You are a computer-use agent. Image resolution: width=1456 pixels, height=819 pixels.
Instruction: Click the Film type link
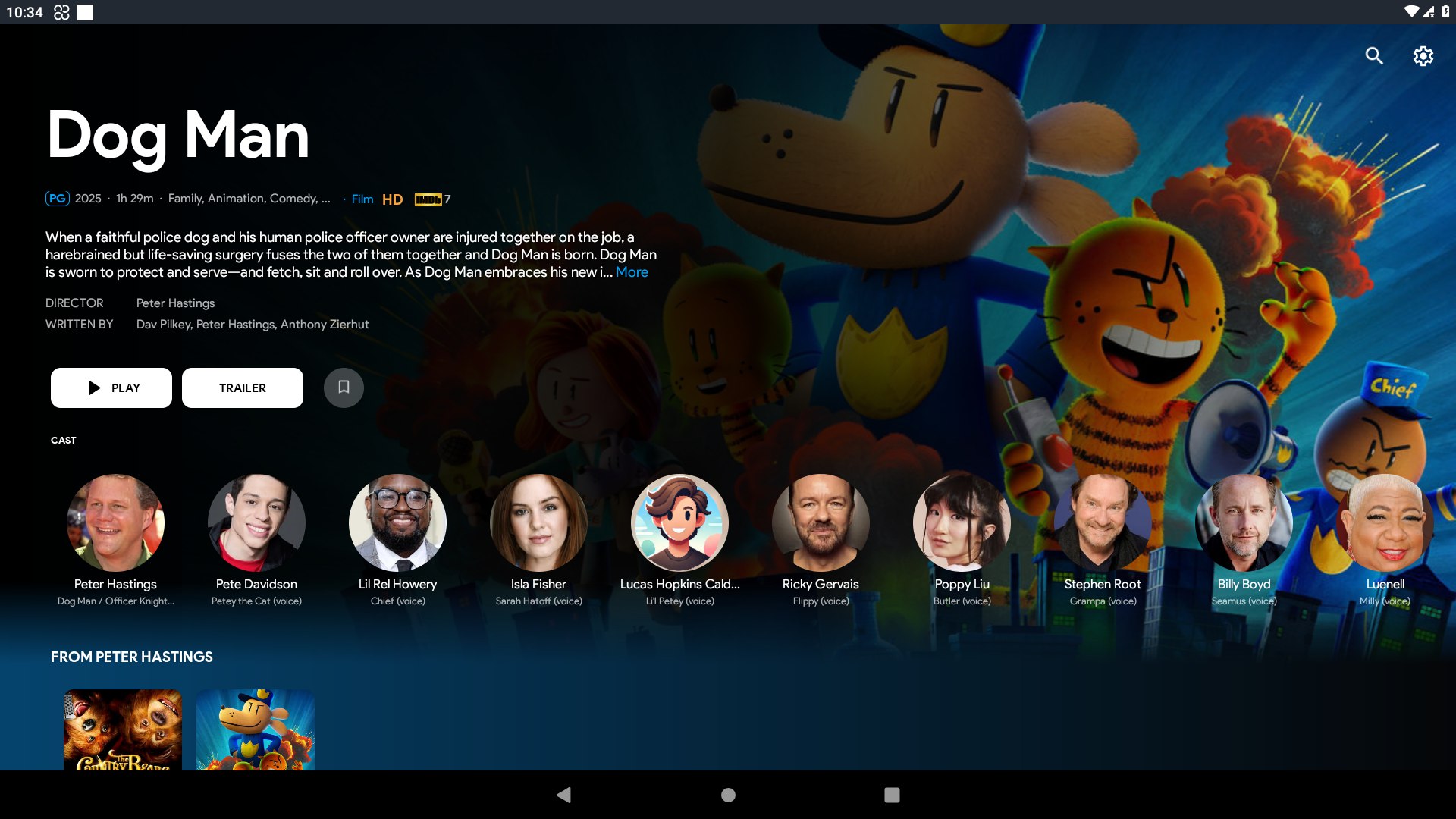click(362, 199)
